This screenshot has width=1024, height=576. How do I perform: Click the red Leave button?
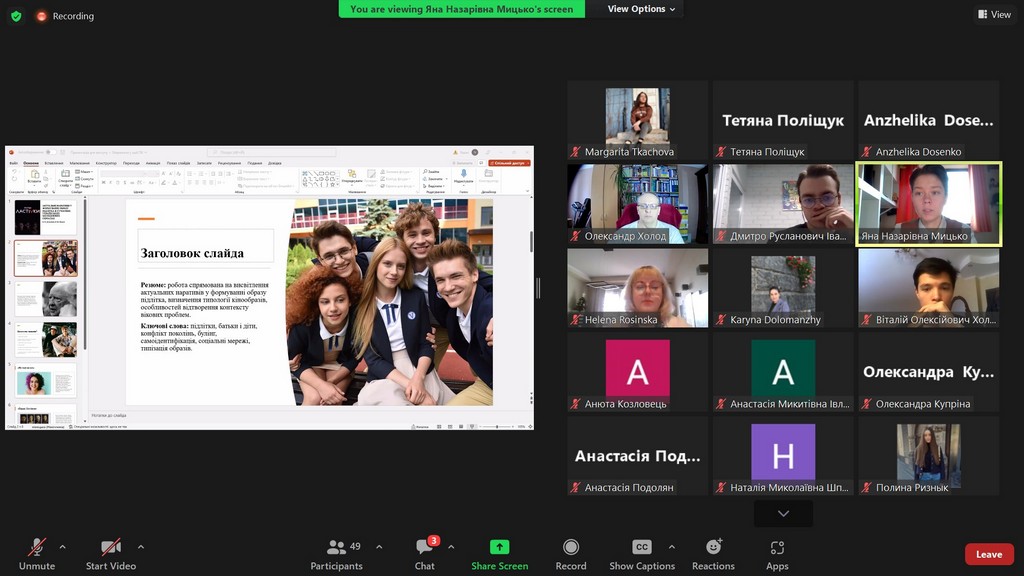coord(988,554)
